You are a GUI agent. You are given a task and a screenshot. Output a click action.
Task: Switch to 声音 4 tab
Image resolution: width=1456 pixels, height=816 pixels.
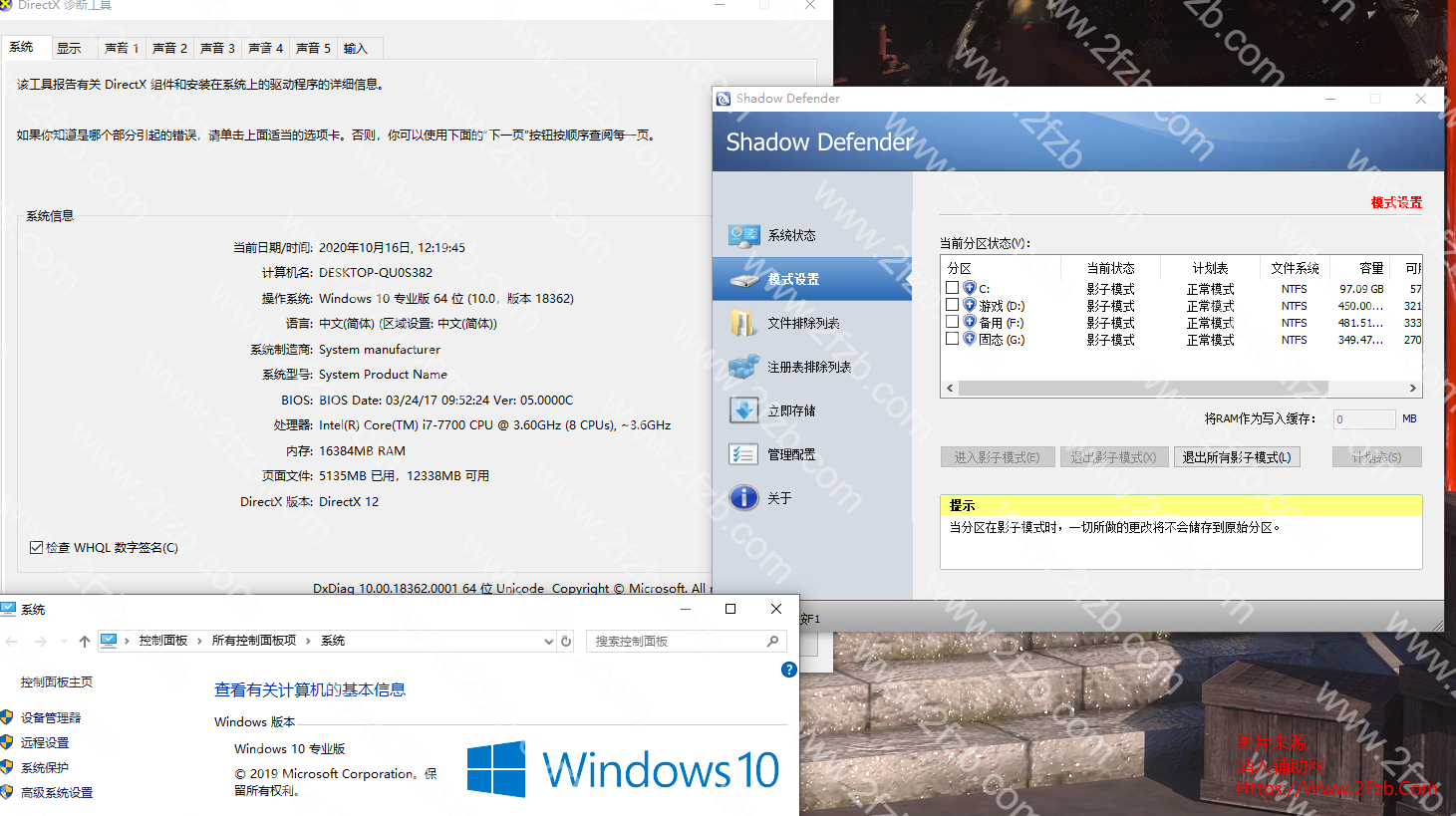pos(265,48)
